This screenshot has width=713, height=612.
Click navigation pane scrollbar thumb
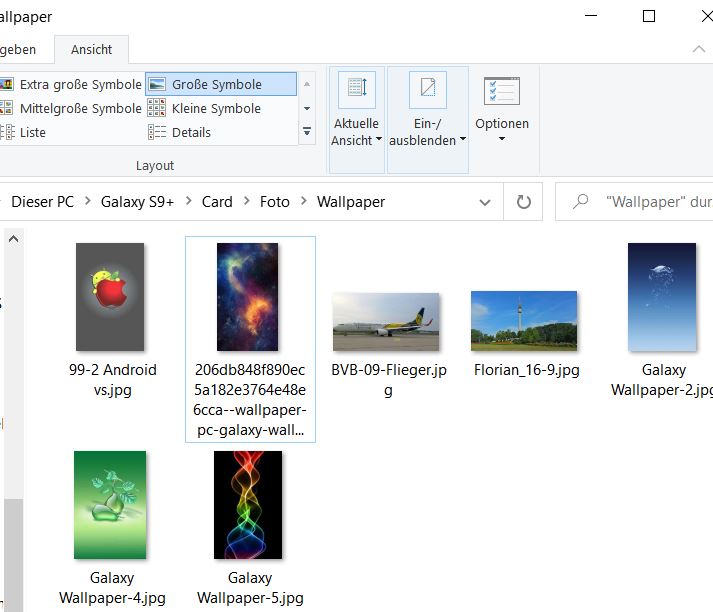pyautogui.click(x=14, y=555)
